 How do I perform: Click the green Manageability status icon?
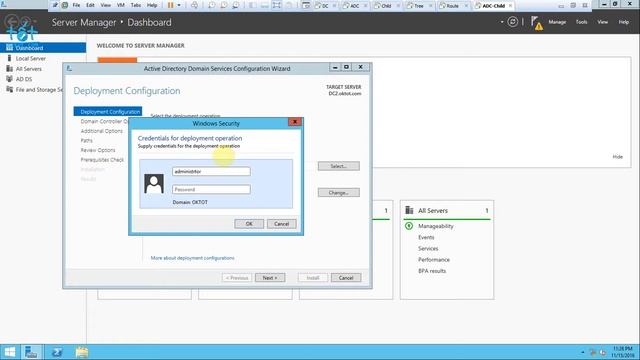pyautogui.click(x=409, y=226)
